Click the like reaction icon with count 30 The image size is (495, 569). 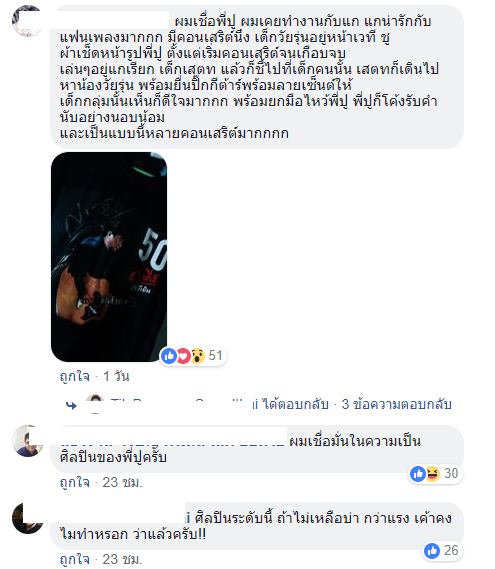click(x=418, y=474)
